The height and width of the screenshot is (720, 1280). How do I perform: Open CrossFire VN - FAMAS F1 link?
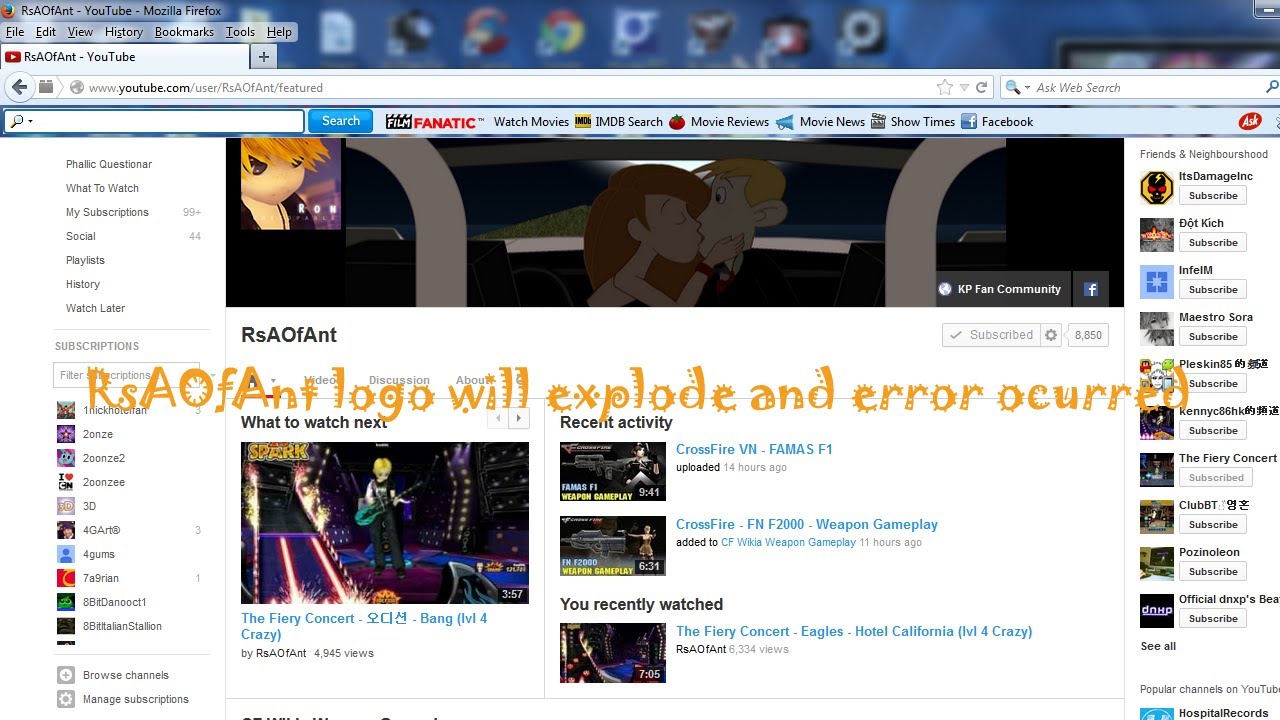754,449
